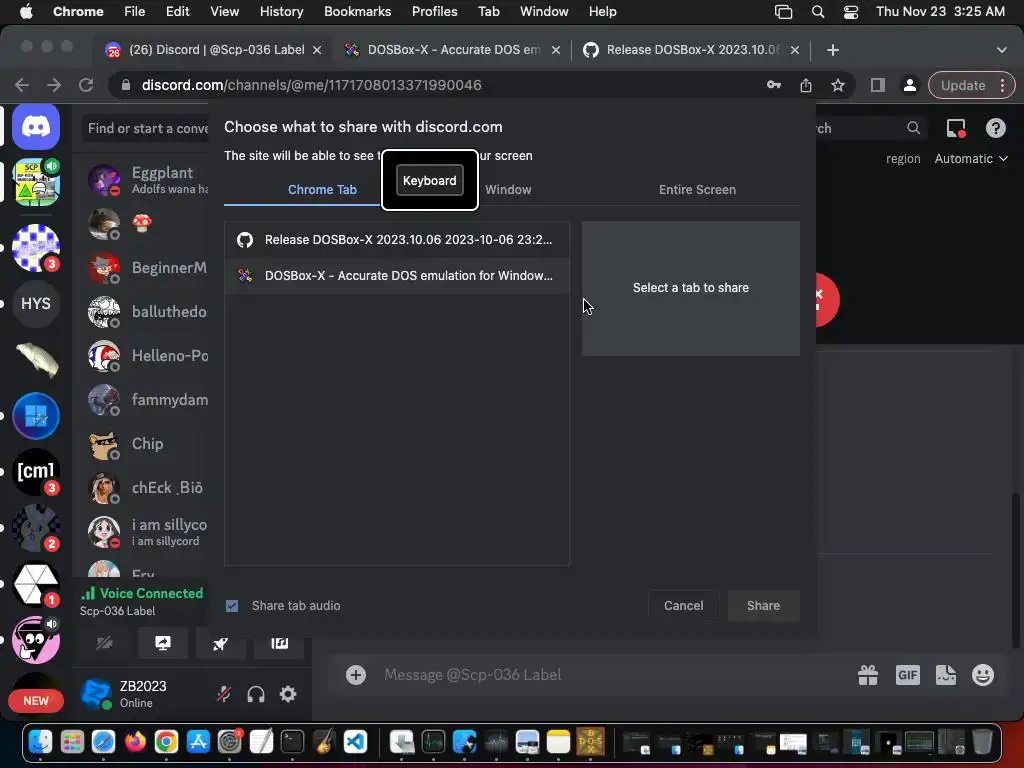This screenshot has height=768, width=1024.
Task: Open the History menu
Action: click(x=281, y=12)
